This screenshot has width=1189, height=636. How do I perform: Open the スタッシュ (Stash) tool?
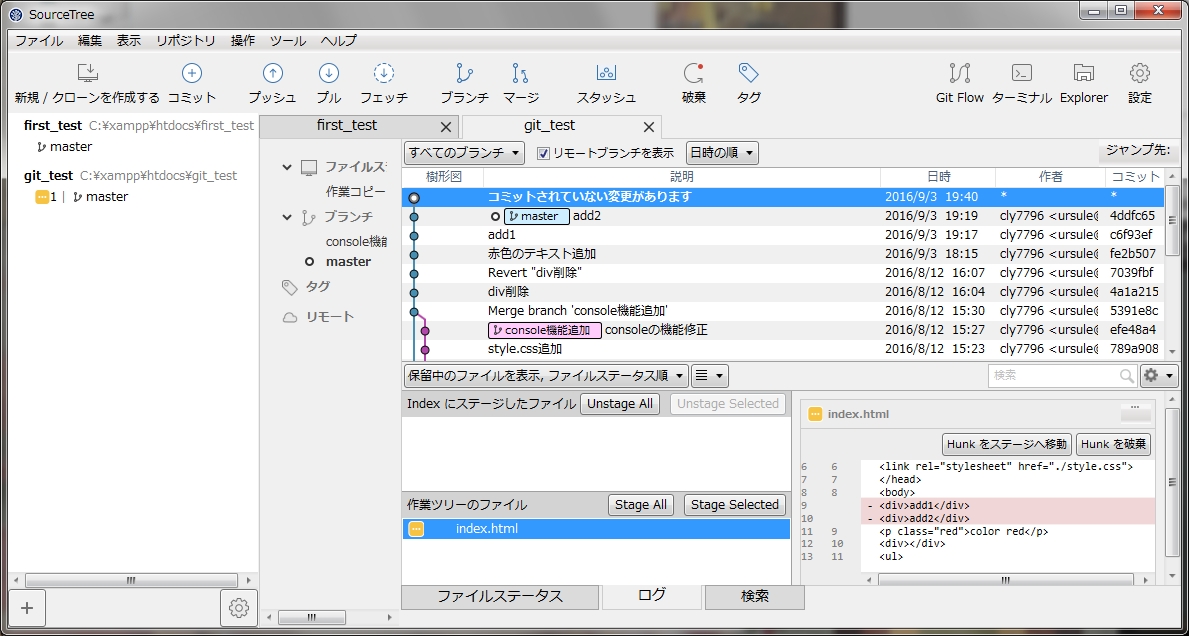(605, 82)
